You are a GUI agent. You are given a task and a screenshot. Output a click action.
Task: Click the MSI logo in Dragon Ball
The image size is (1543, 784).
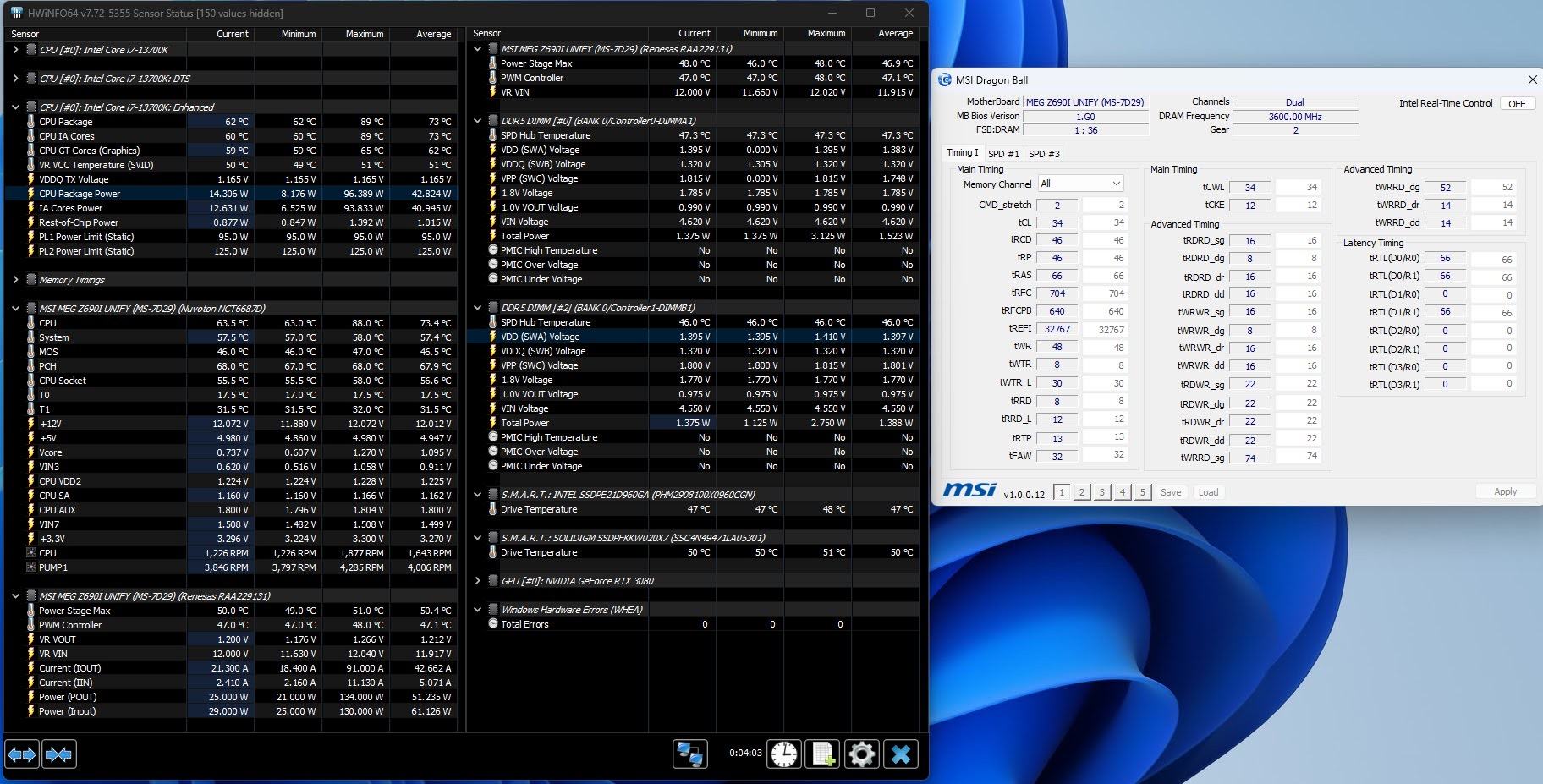point(969,491)
